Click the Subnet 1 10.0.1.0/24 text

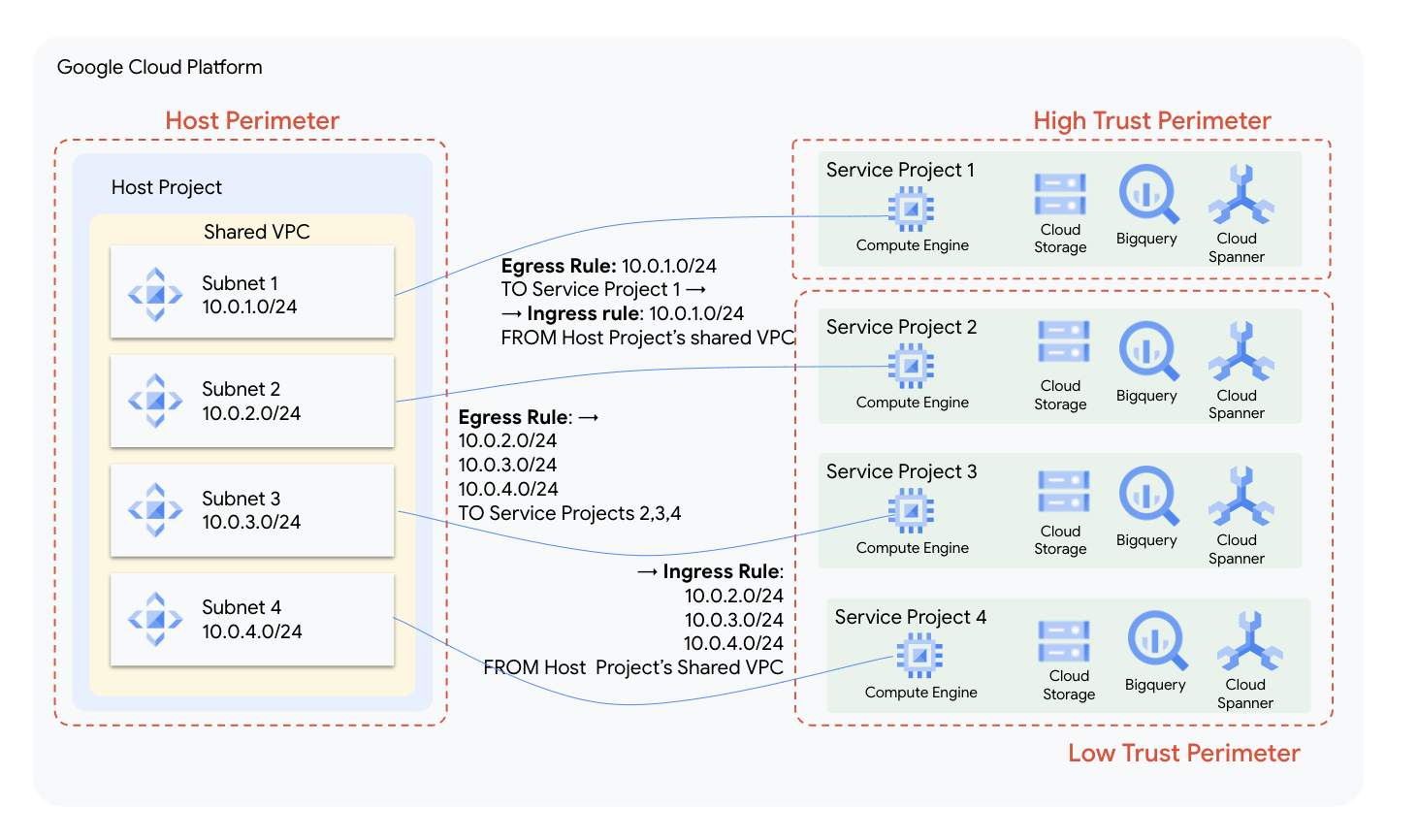249,295
